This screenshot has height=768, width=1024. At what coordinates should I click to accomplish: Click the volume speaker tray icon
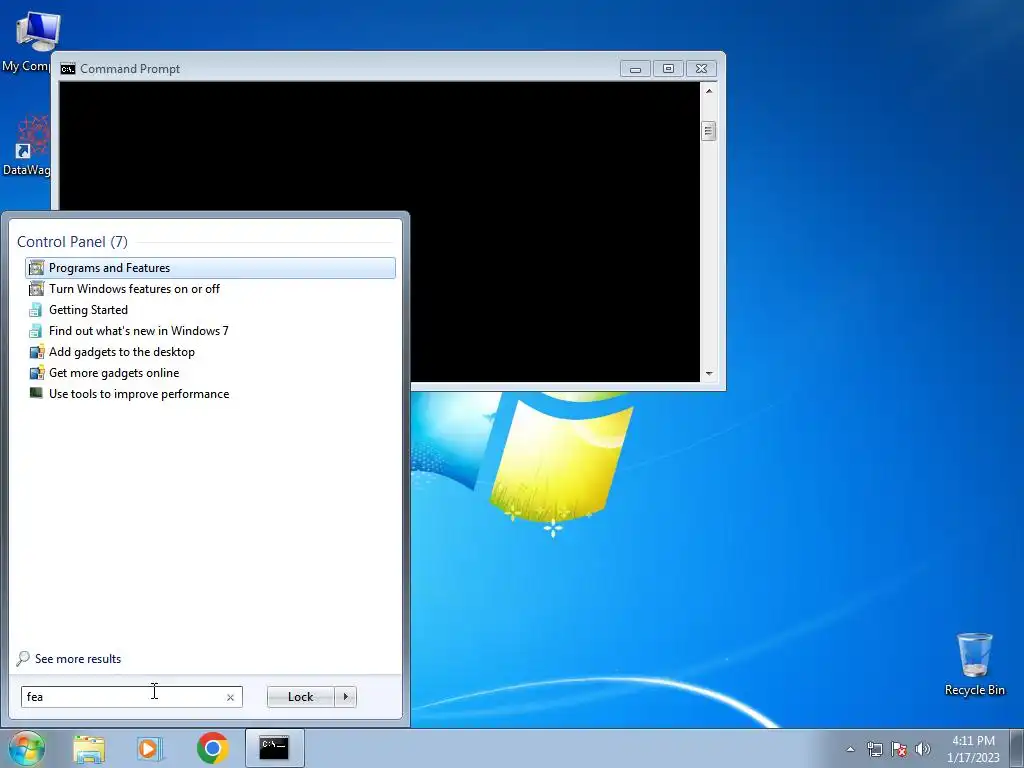pos(923,749)
